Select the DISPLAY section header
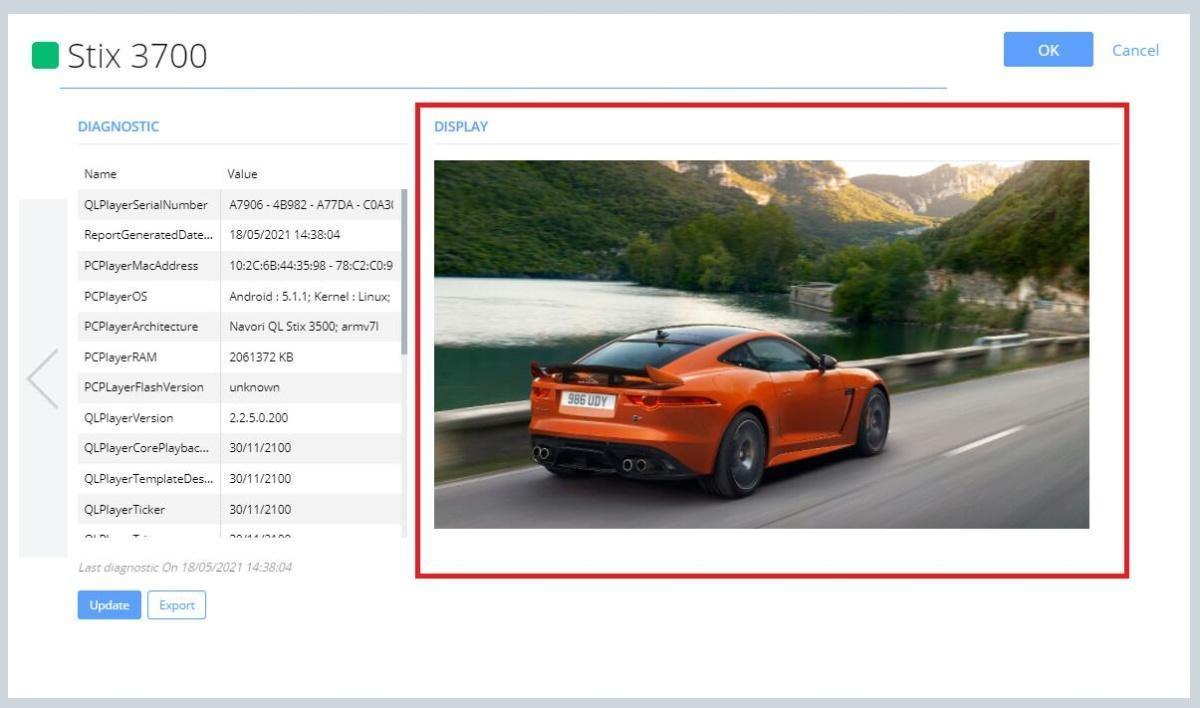Screen dimensions: 1200x708 point(461,127)
